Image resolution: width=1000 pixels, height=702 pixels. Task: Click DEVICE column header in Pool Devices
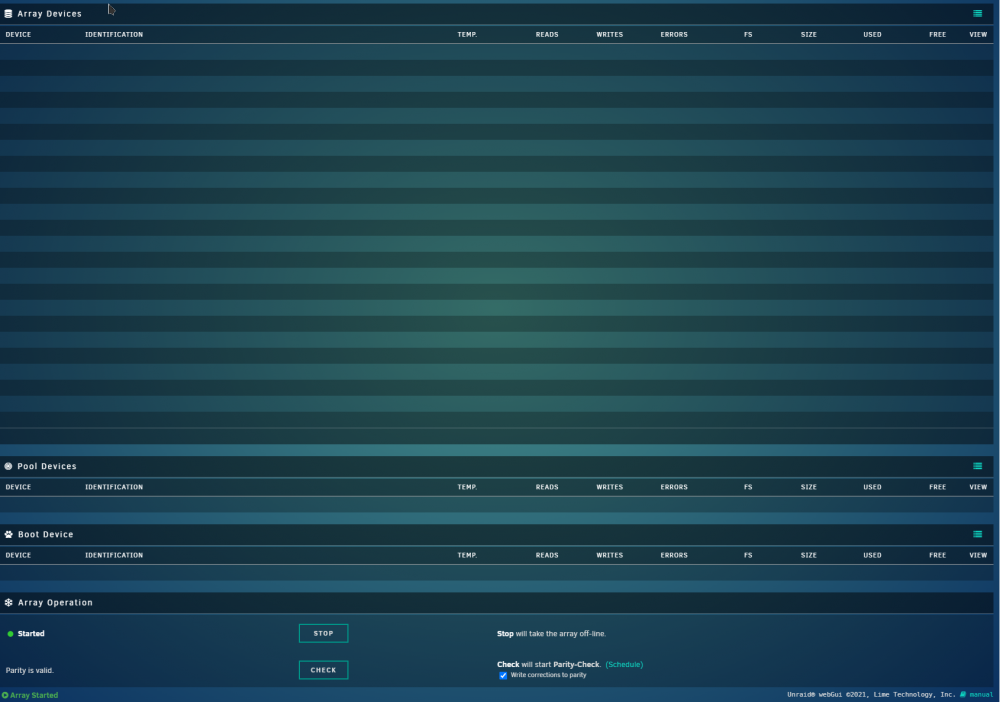18,487
